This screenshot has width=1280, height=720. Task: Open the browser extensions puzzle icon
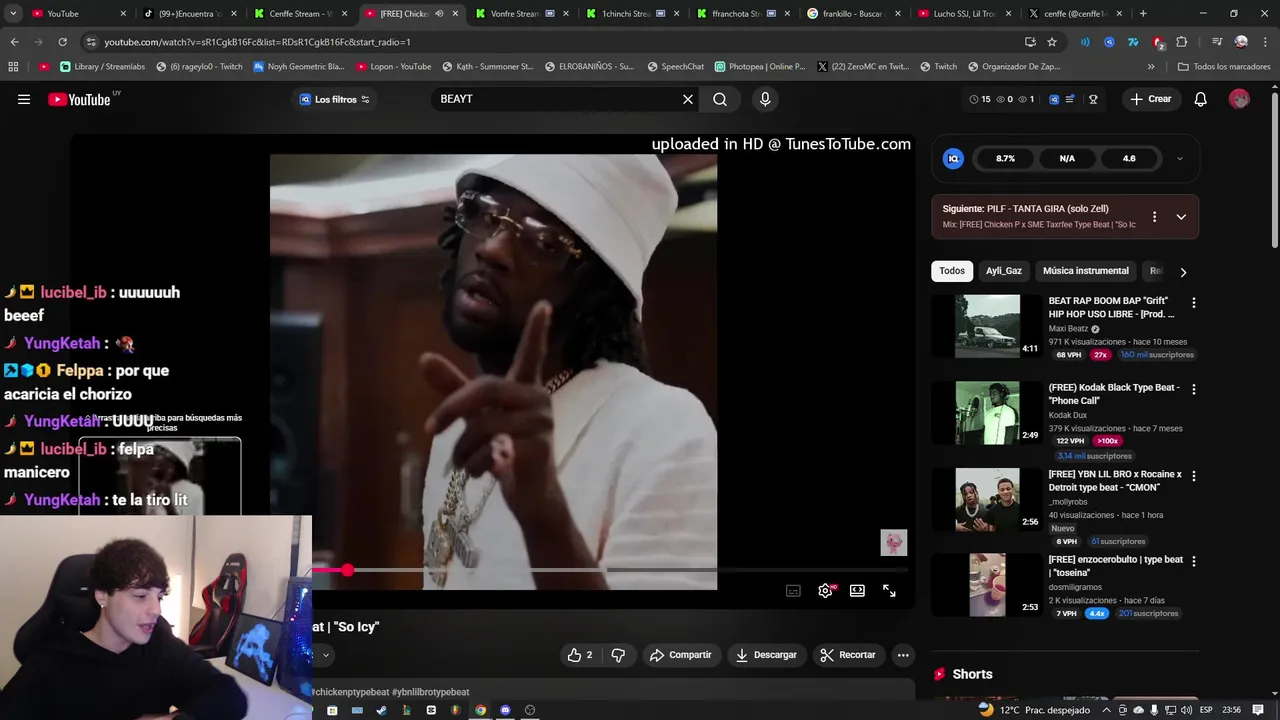pos(1181,42)
